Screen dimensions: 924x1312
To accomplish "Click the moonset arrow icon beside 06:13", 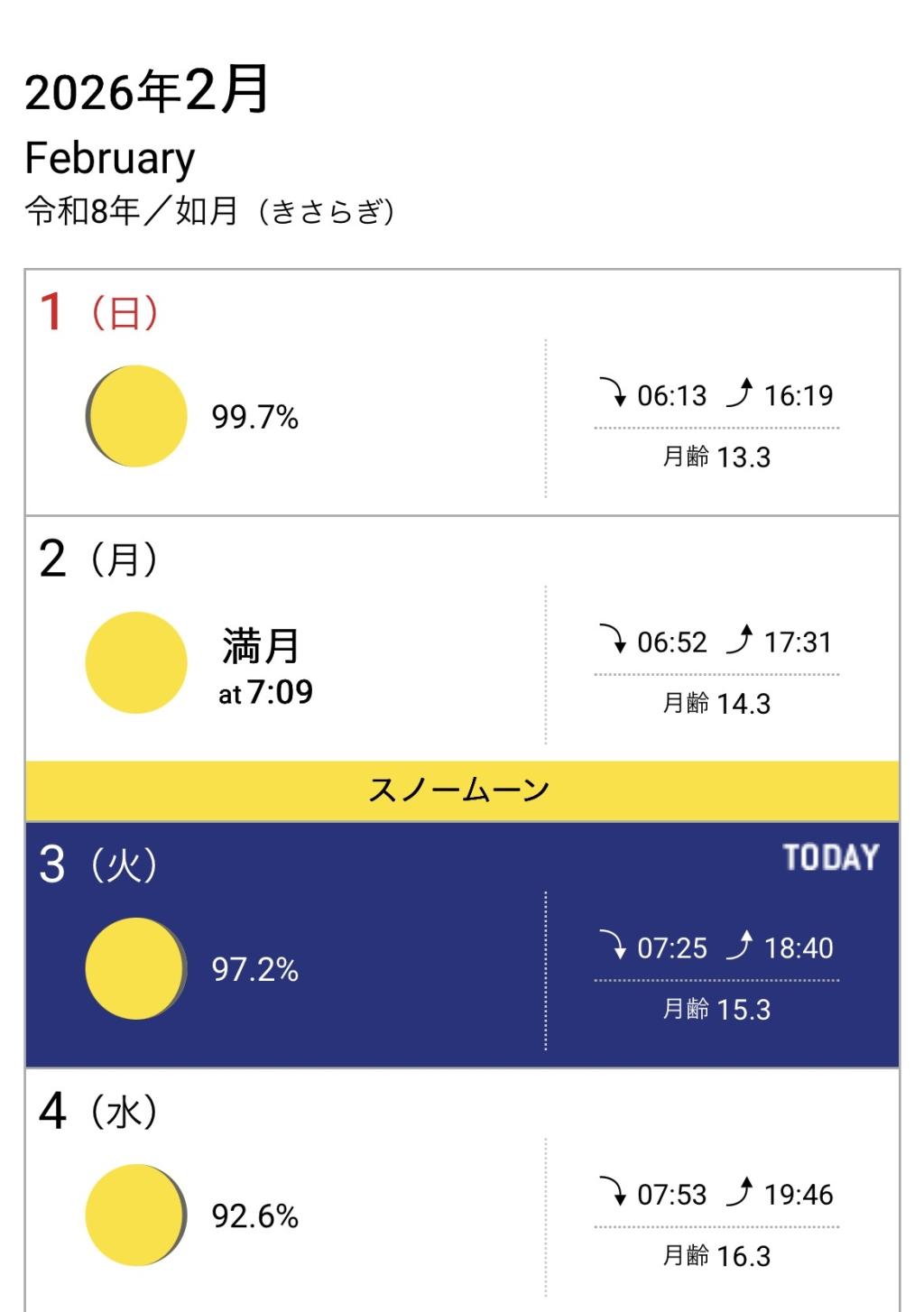I will click(614, 393).
